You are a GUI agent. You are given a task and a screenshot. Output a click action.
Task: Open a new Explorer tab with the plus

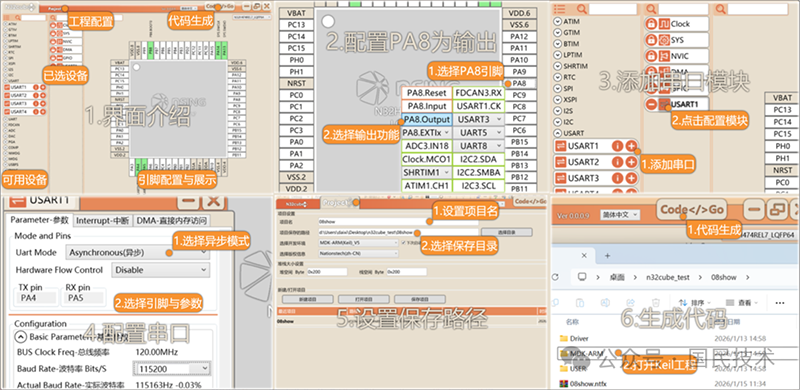coord(607,255)
